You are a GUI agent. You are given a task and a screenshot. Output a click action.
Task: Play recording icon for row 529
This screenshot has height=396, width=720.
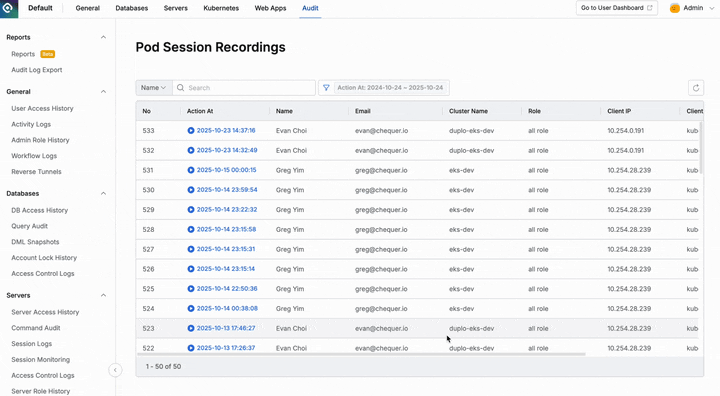pyautogui.click(x=191, y=209)
